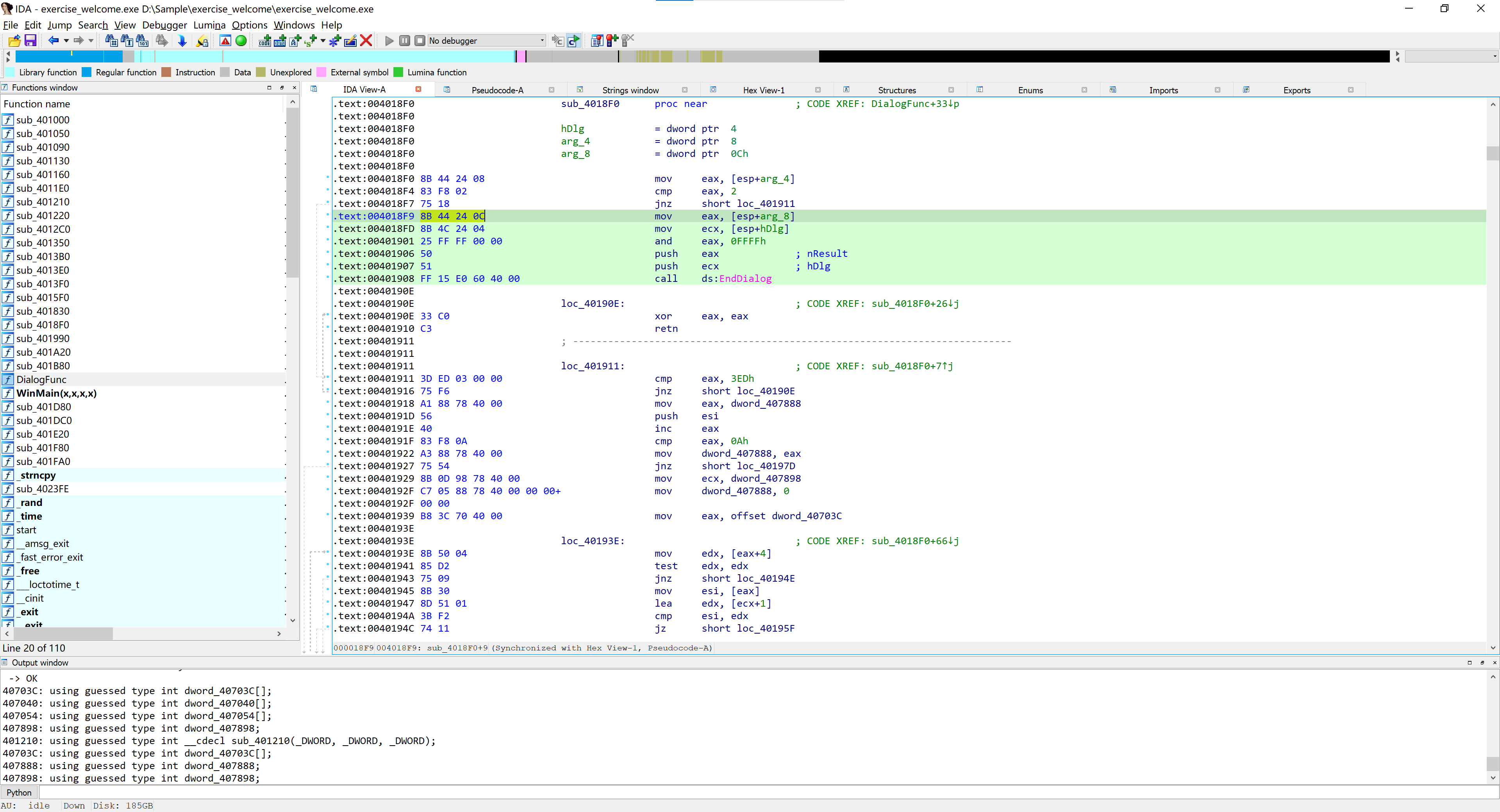Convert selection to code icon
This screenshot has width=1500, height=812.
[265, 41]
